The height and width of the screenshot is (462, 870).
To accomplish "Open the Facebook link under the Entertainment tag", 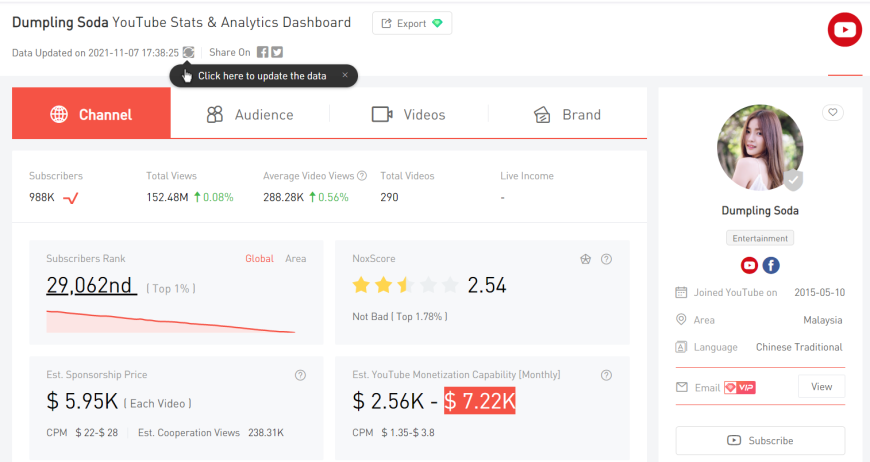I will 771,265.
